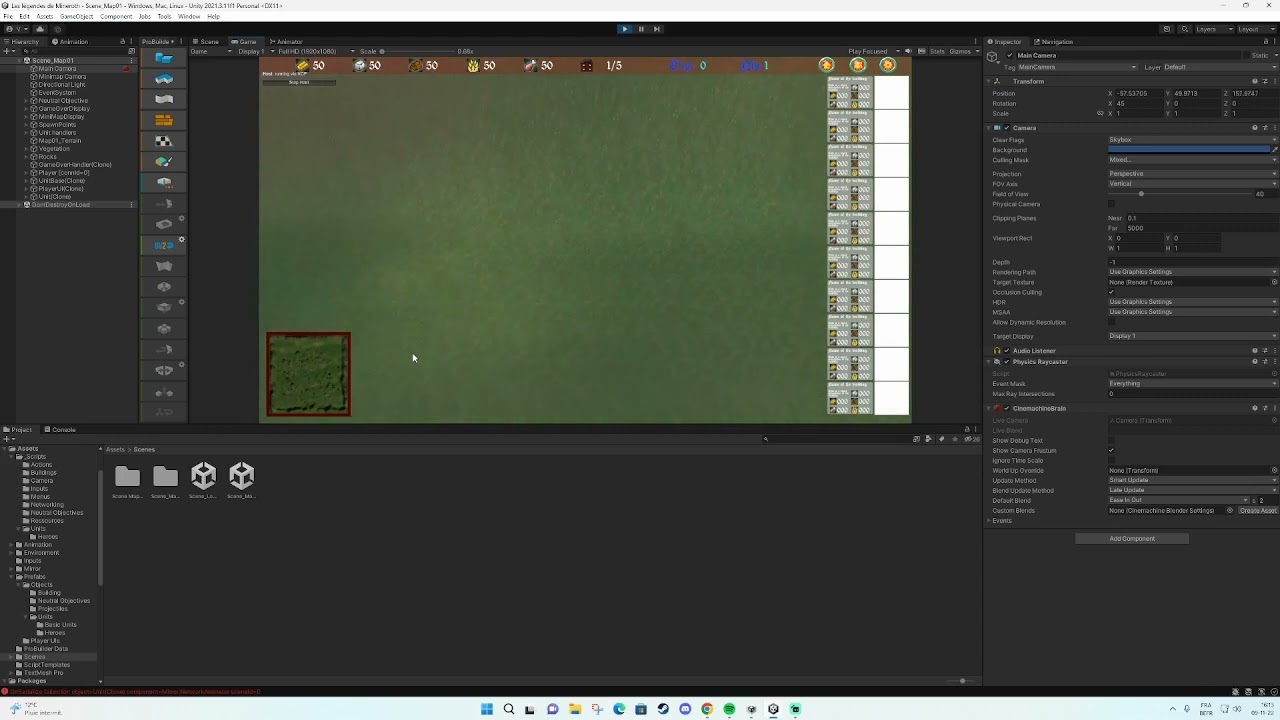The image size is (1280, 720).
Task: Click the Hierarchy lock icon
Action: [122, 41]
